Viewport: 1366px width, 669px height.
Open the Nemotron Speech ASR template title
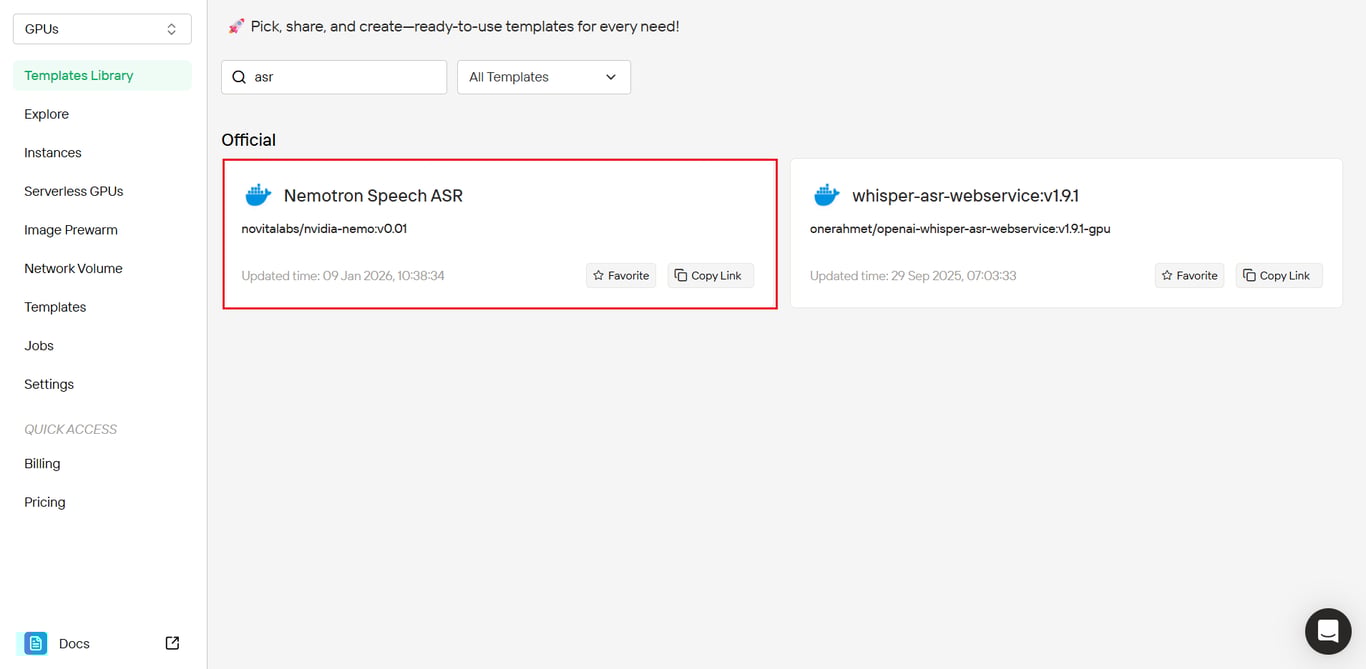click(373, 196)
